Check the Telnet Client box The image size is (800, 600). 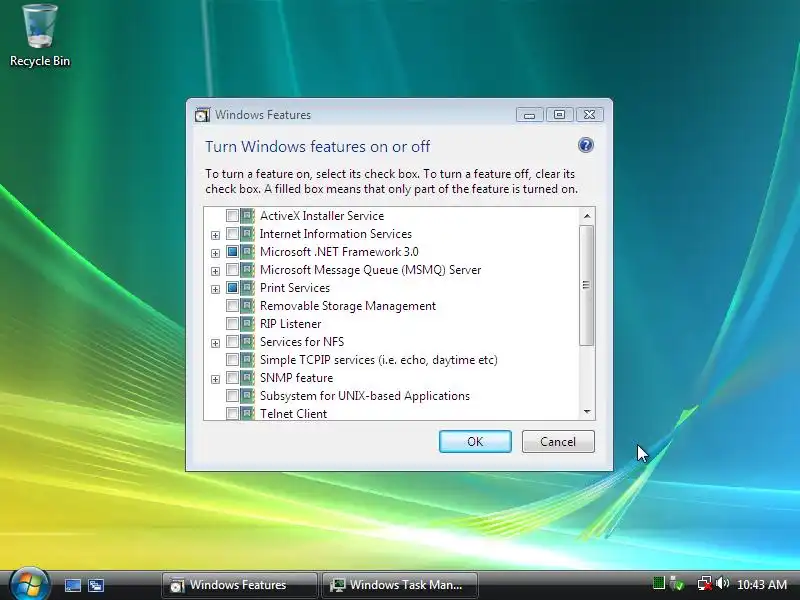[x=232, y=413]
